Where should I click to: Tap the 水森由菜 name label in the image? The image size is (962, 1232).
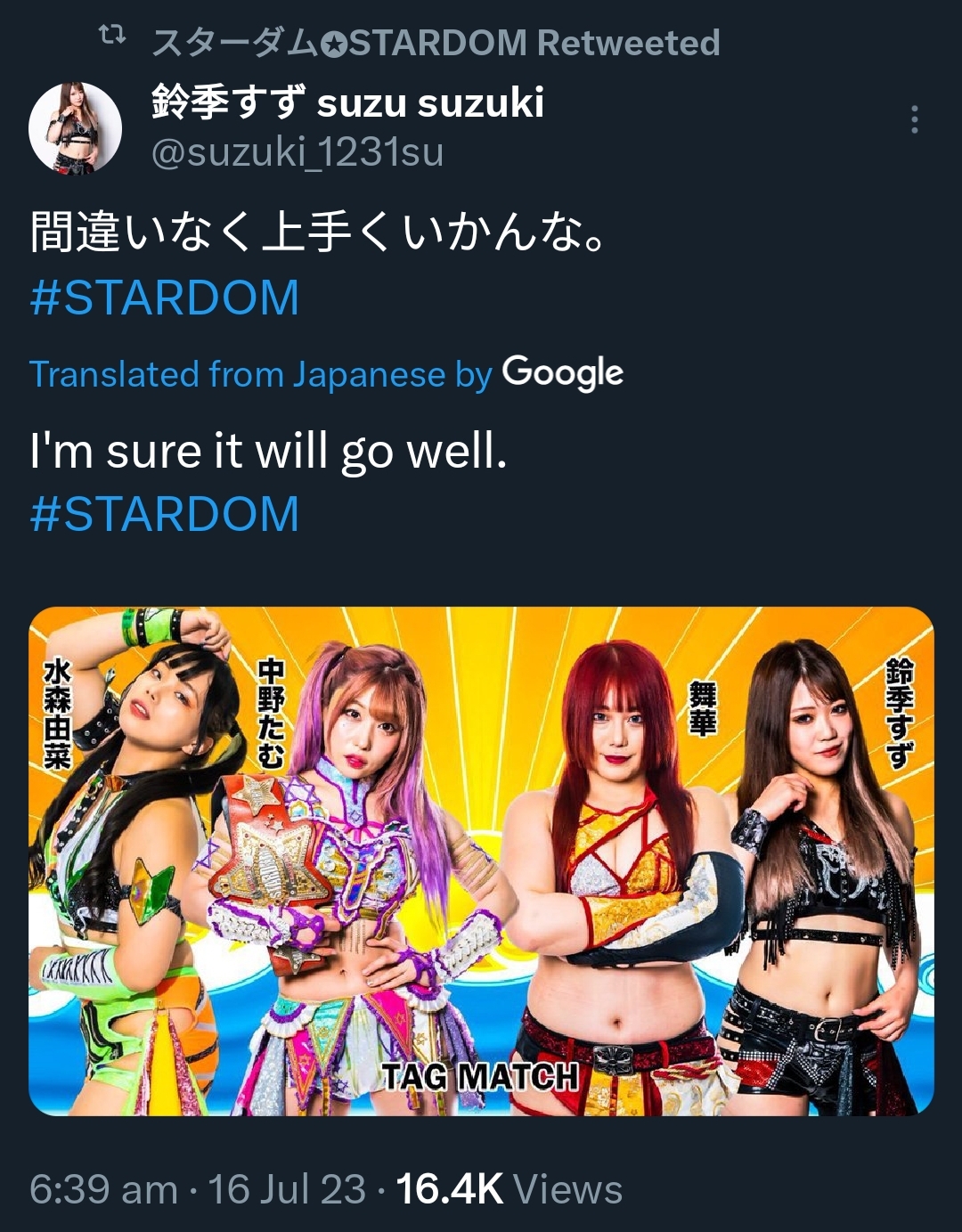tap(57, 714)
